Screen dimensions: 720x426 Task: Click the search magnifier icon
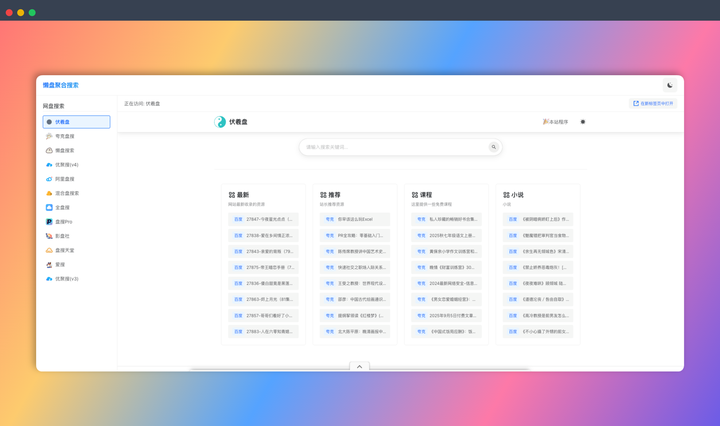[493, 147]
